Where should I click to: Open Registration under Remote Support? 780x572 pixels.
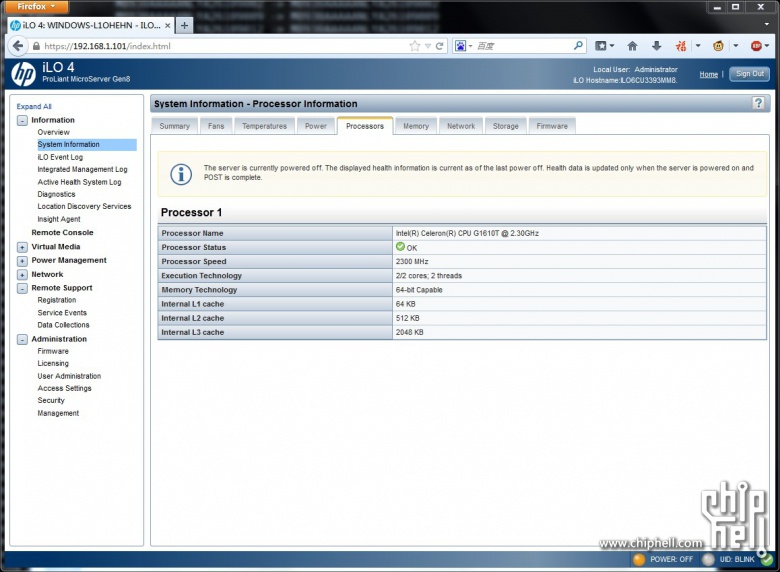click(57, 300)
